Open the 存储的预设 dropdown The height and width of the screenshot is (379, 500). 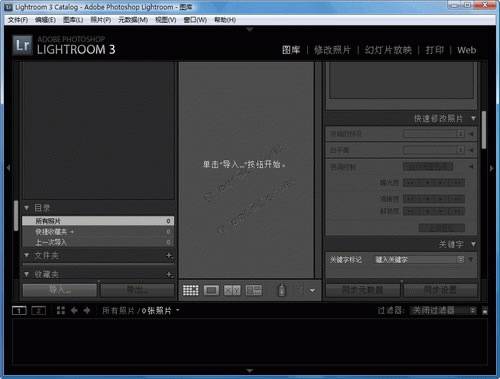pyautogui.click(x=434, y=134)
